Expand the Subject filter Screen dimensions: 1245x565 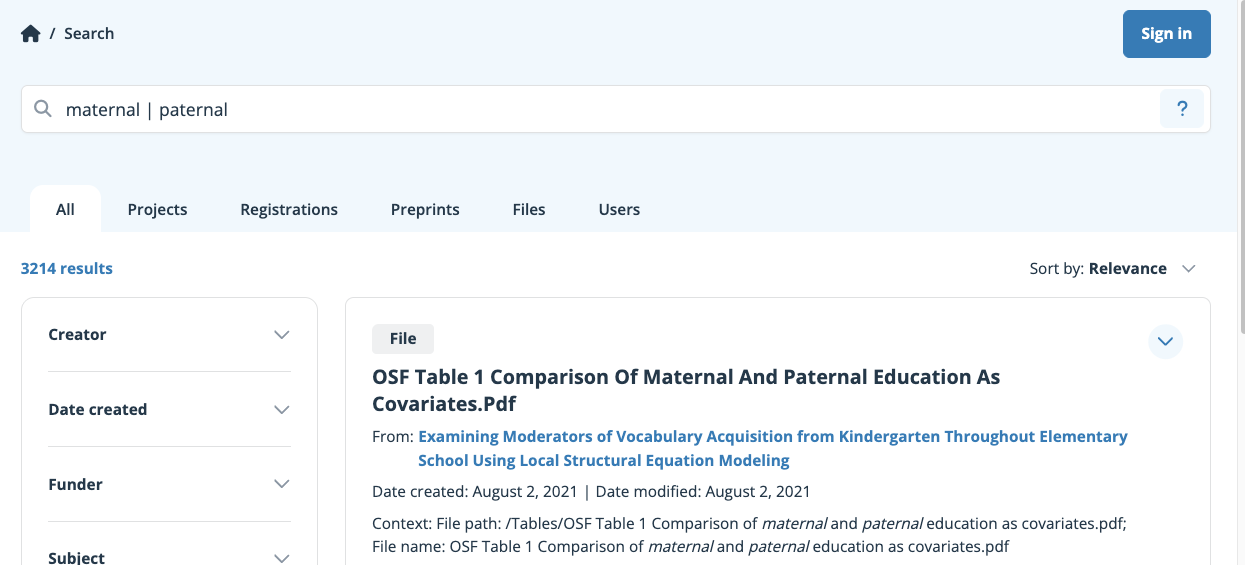tap(169, 557)
